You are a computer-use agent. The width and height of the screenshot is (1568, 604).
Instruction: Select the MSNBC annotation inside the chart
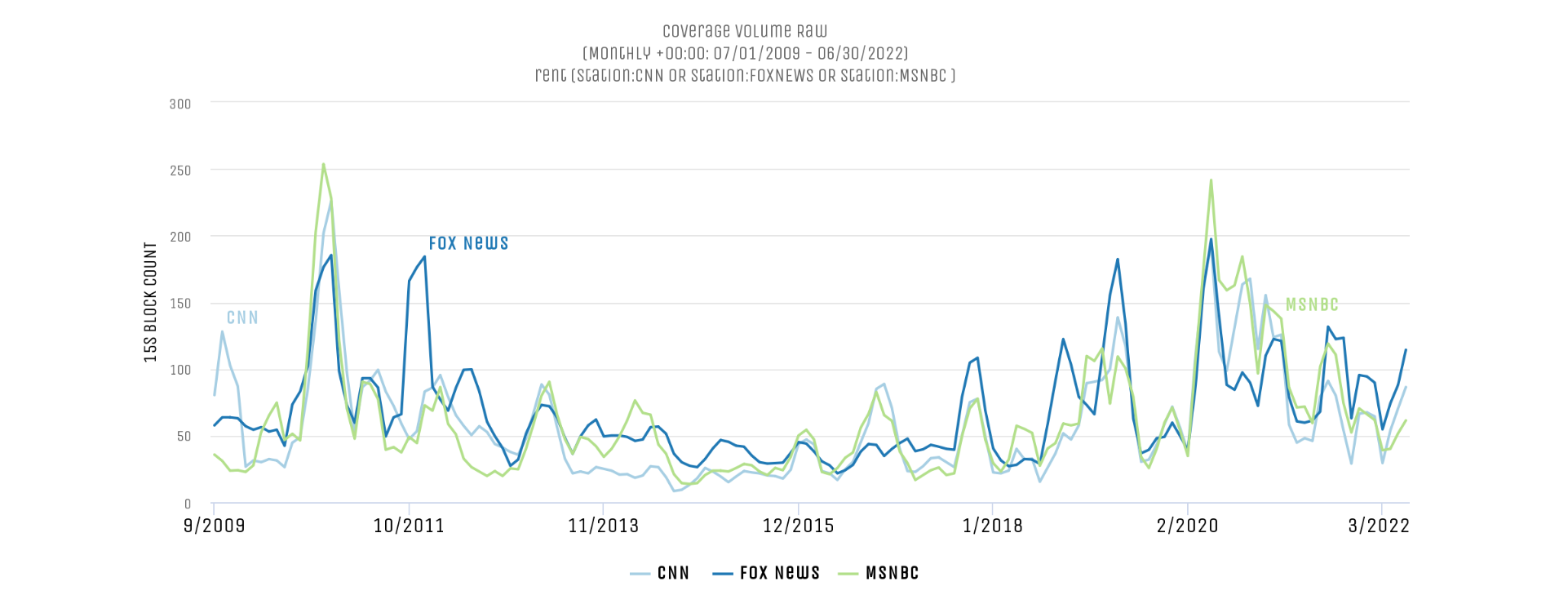tap(1312, 304)
